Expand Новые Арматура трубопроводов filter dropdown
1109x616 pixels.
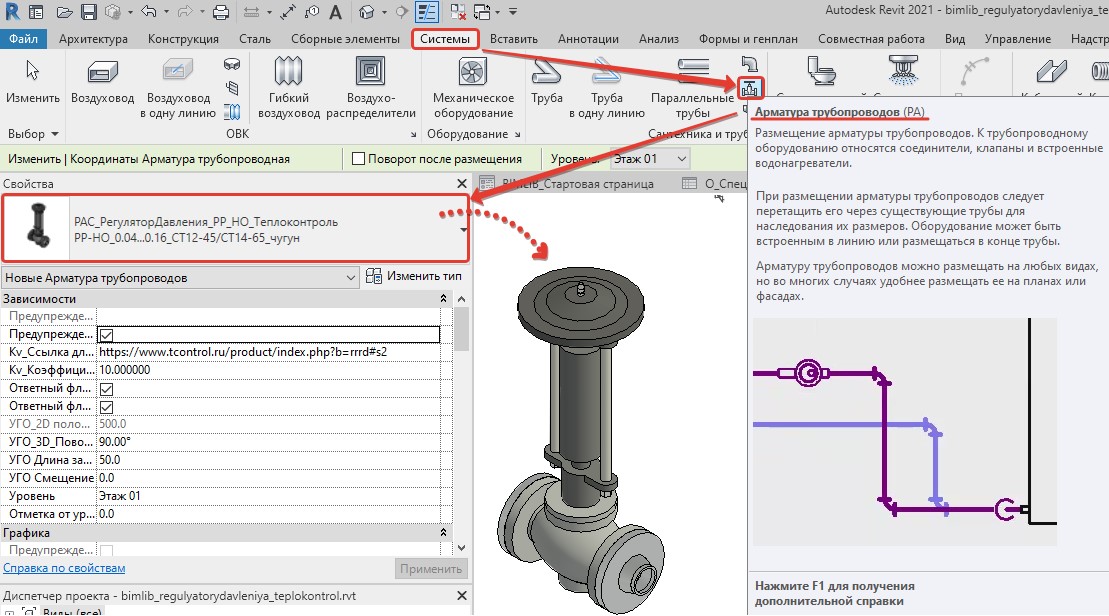pyautogui.click(x=180, y=278)
